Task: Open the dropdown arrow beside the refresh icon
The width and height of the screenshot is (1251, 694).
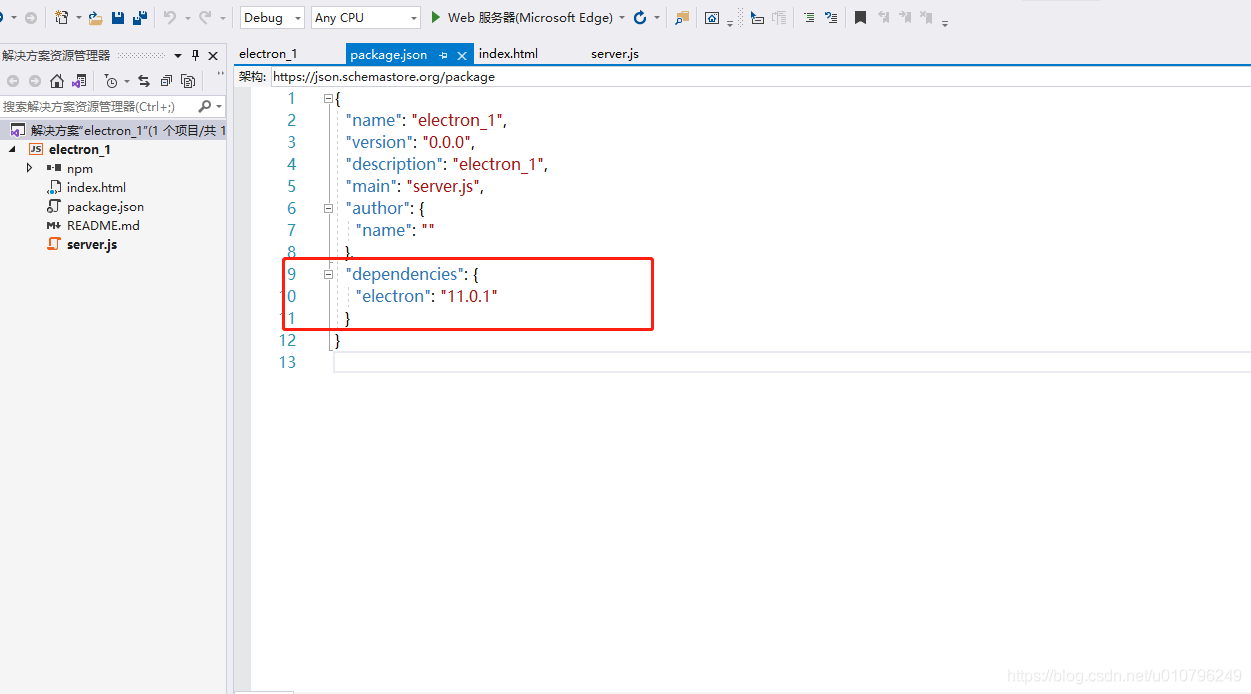Action: pyautogui.click(x=657, y=18)
